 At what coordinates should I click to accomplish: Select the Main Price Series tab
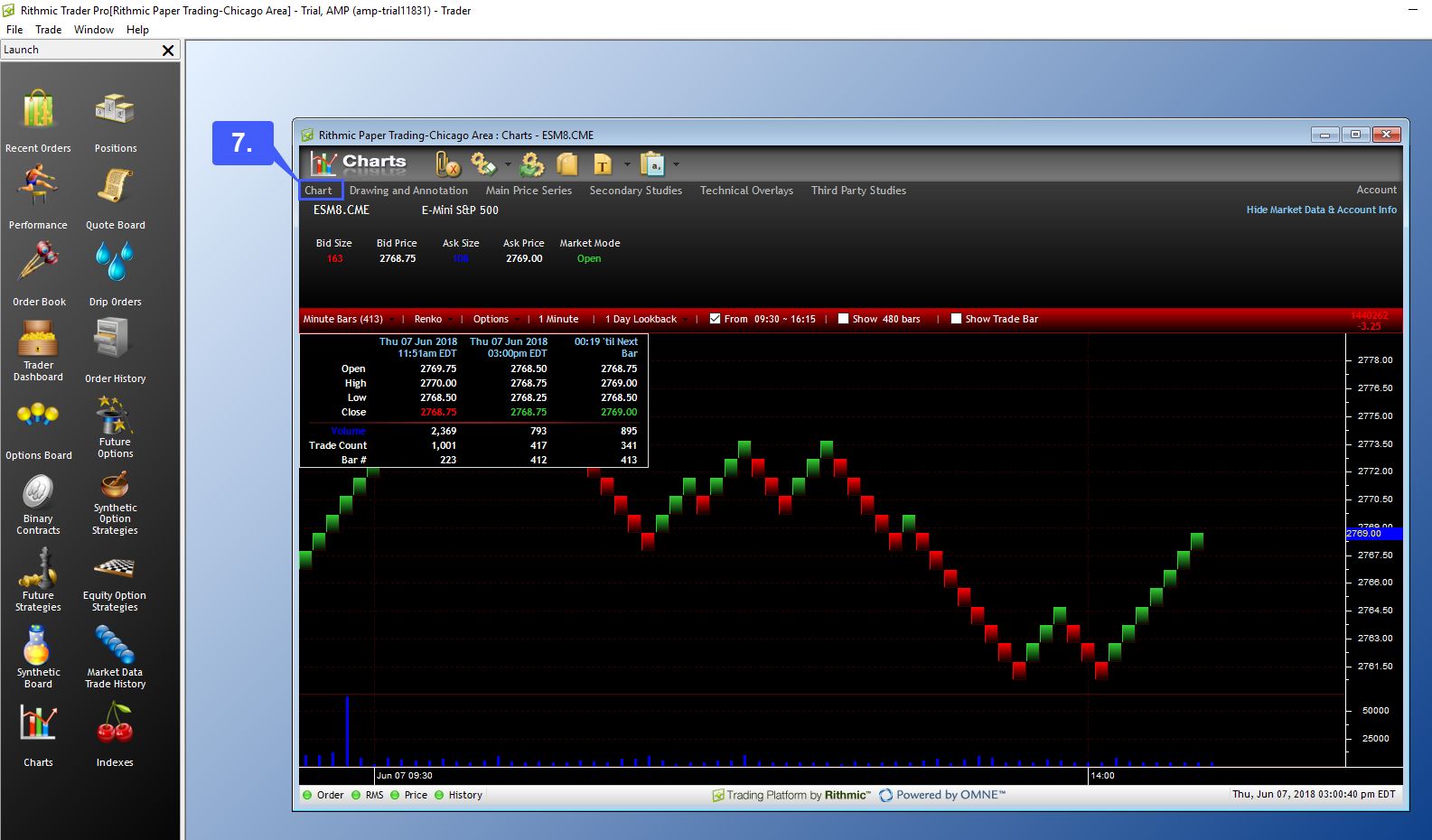pyautogui.click(x=529, y=191)
